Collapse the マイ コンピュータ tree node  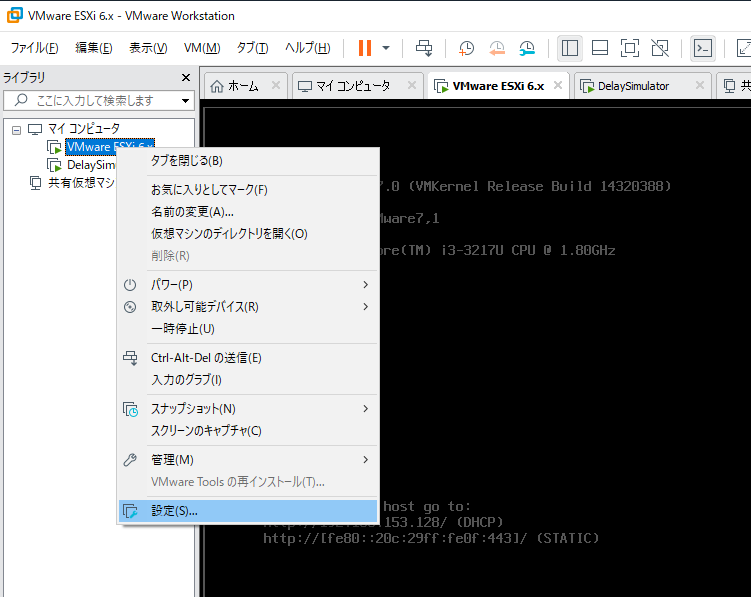pyautogui.click(x=16, y=130)
